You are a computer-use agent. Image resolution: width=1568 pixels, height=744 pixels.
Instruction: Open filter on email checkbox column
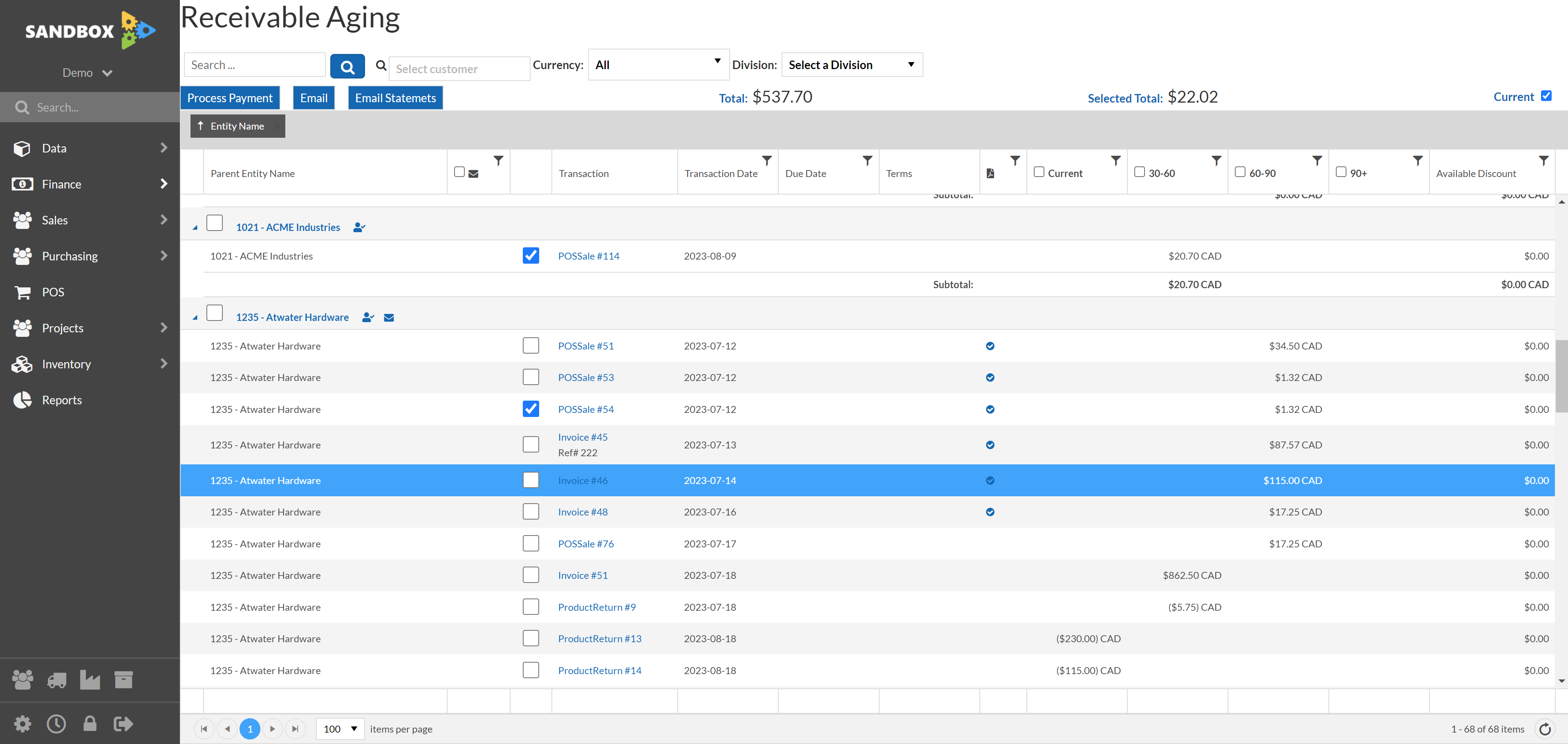[x=499, y=161]
